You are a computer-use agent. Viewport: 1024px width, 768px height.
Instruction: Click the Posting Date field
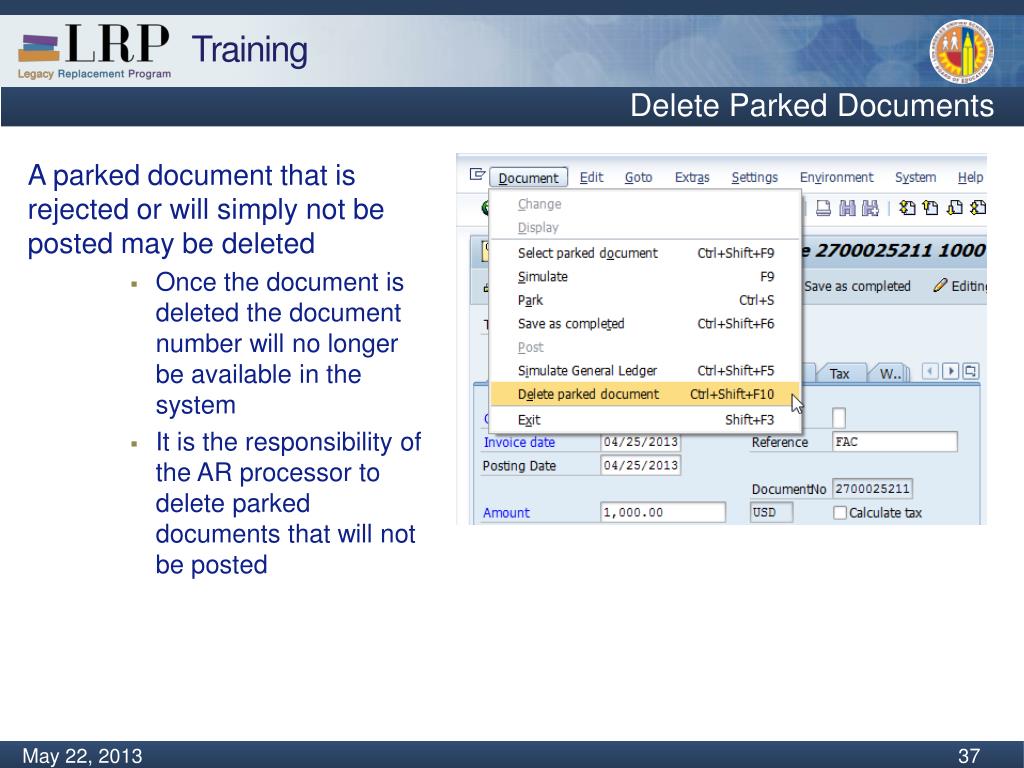click(640, 466)
